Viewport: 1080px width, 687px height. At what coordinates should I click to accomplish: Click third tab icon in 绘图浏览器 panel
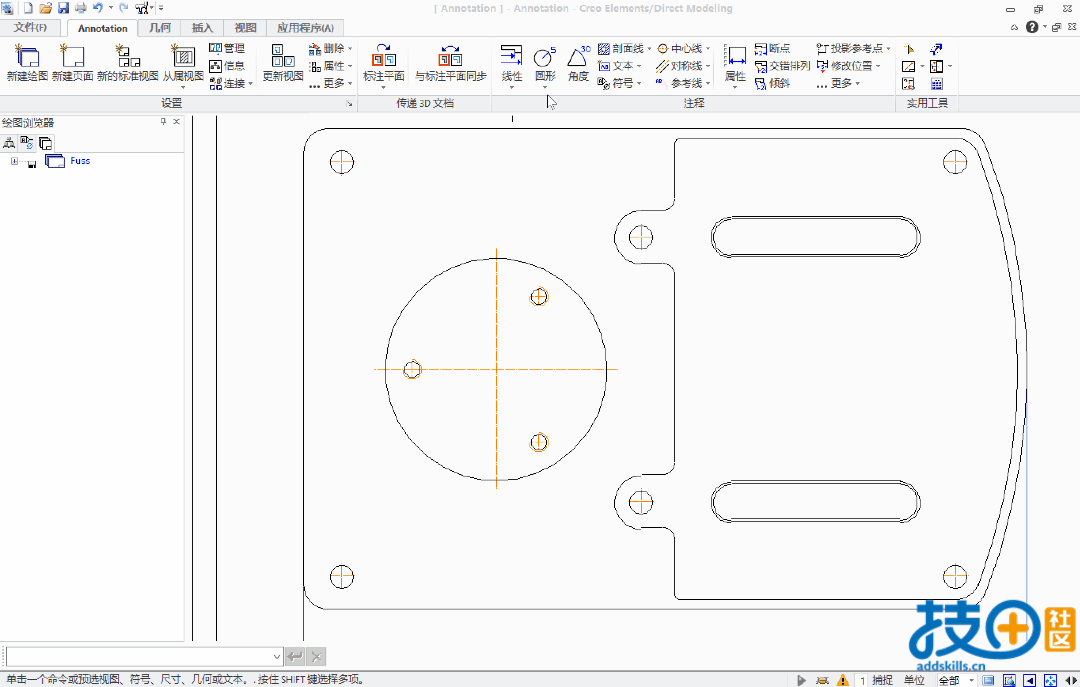point(45,143)
